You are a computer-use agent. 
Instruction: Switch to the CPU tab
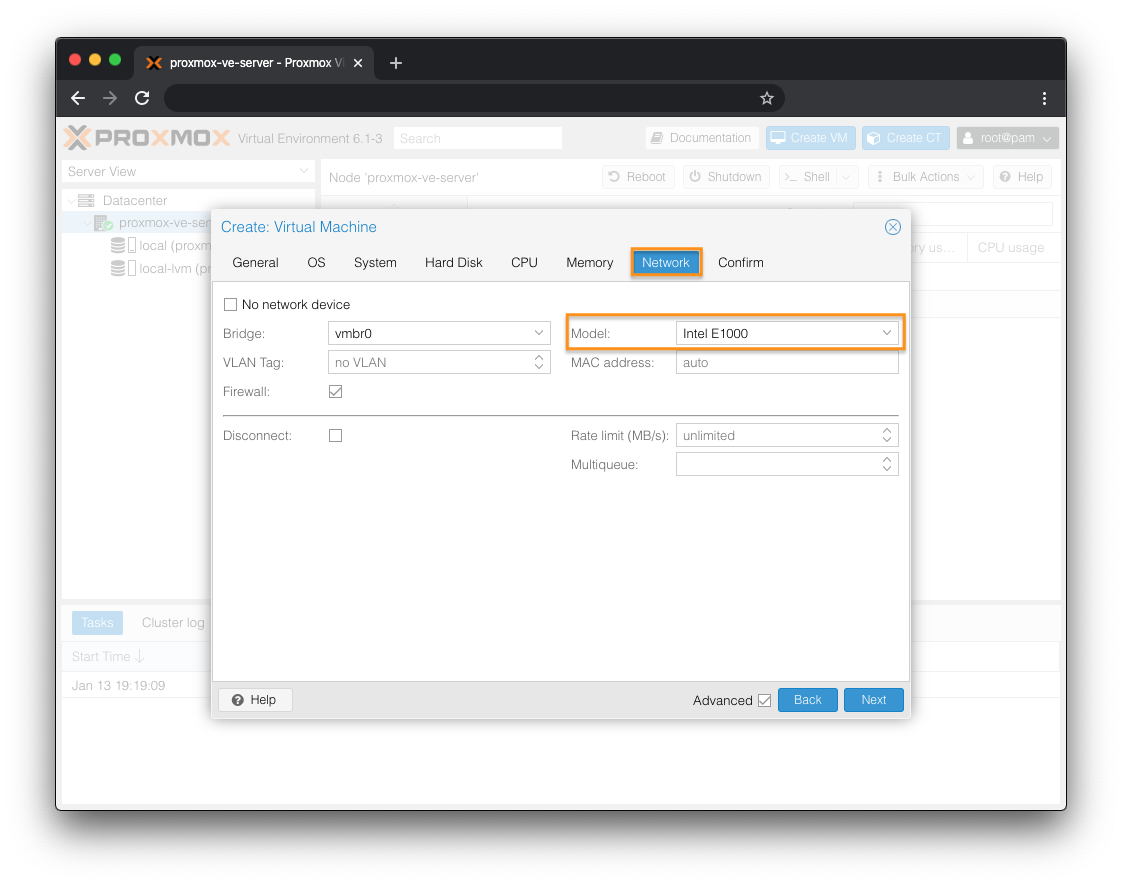point(524,263)
